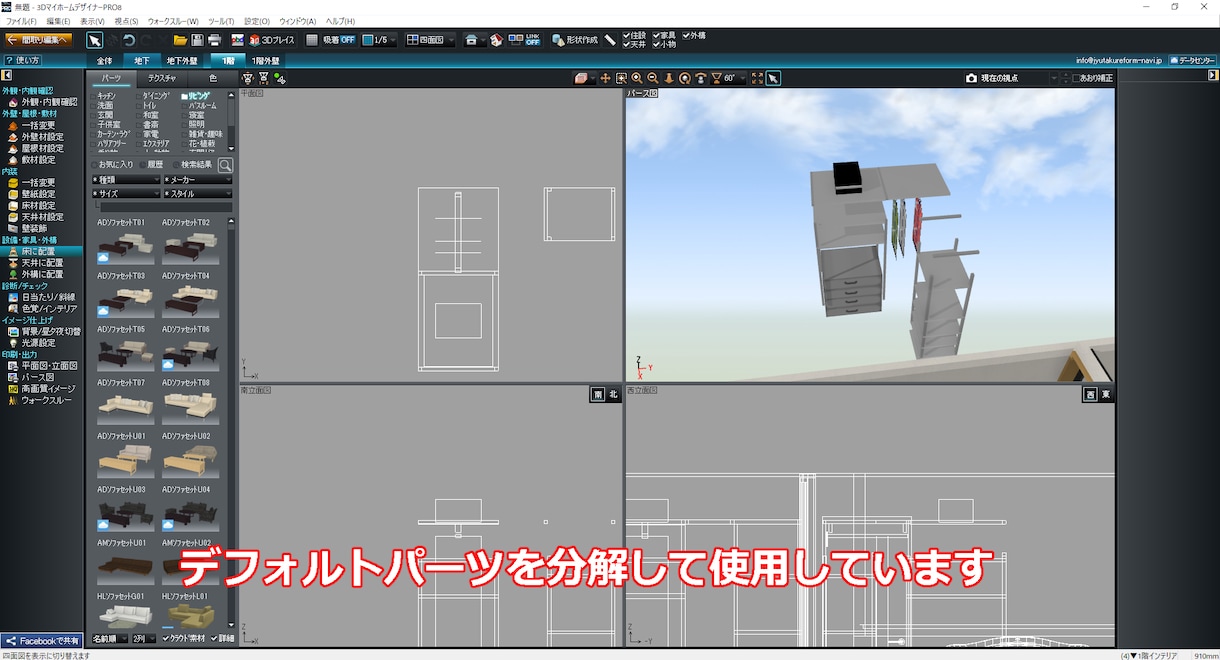This screenshot has width=1220, height=660.
Task: Toggle the 天井 checkbox
Action: coord(634,45)
